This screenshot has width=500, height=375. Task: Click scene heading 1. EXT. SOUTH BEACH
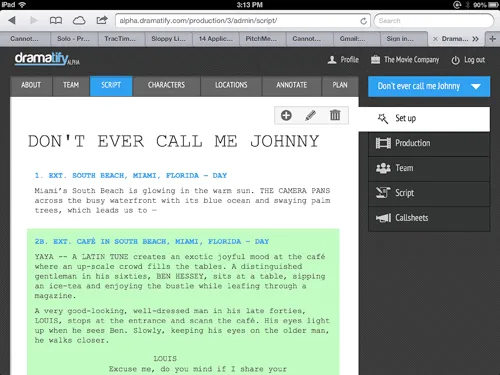[x=131, y=176]
